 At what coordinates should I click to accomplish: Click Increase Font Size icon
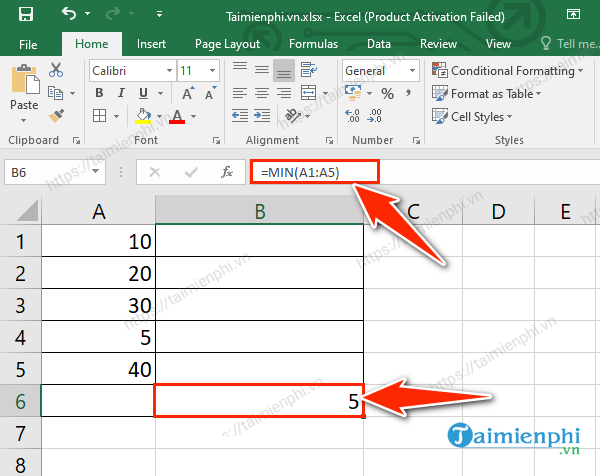point(188,93)
